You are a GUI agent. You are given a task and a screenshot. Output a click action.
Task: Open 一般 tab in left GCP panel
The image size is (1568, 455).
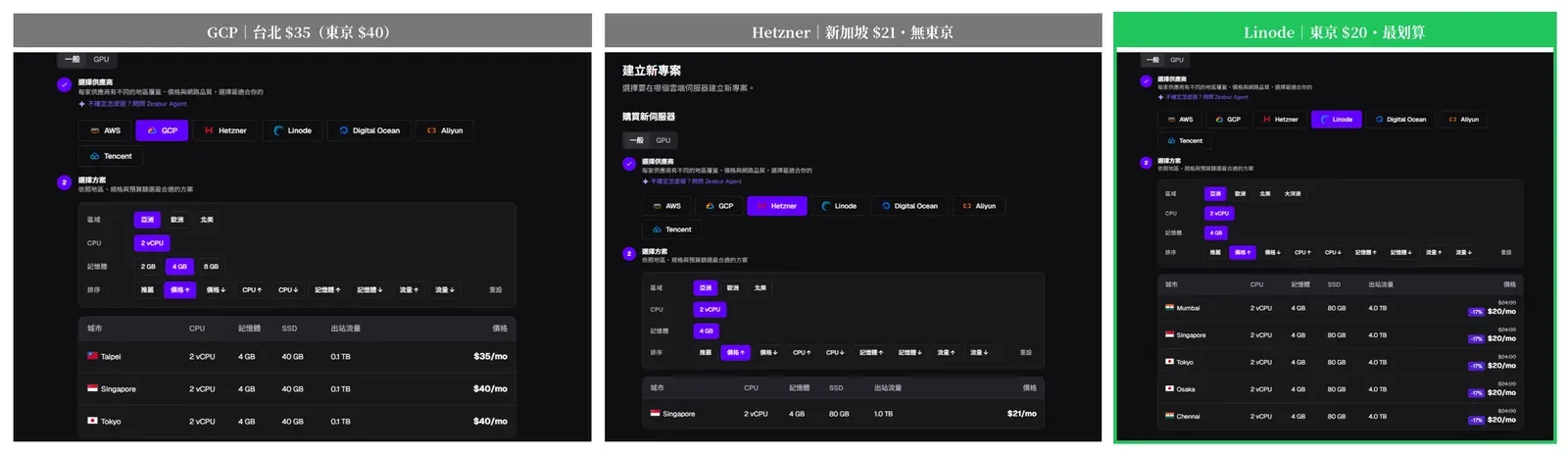[73, 60]
